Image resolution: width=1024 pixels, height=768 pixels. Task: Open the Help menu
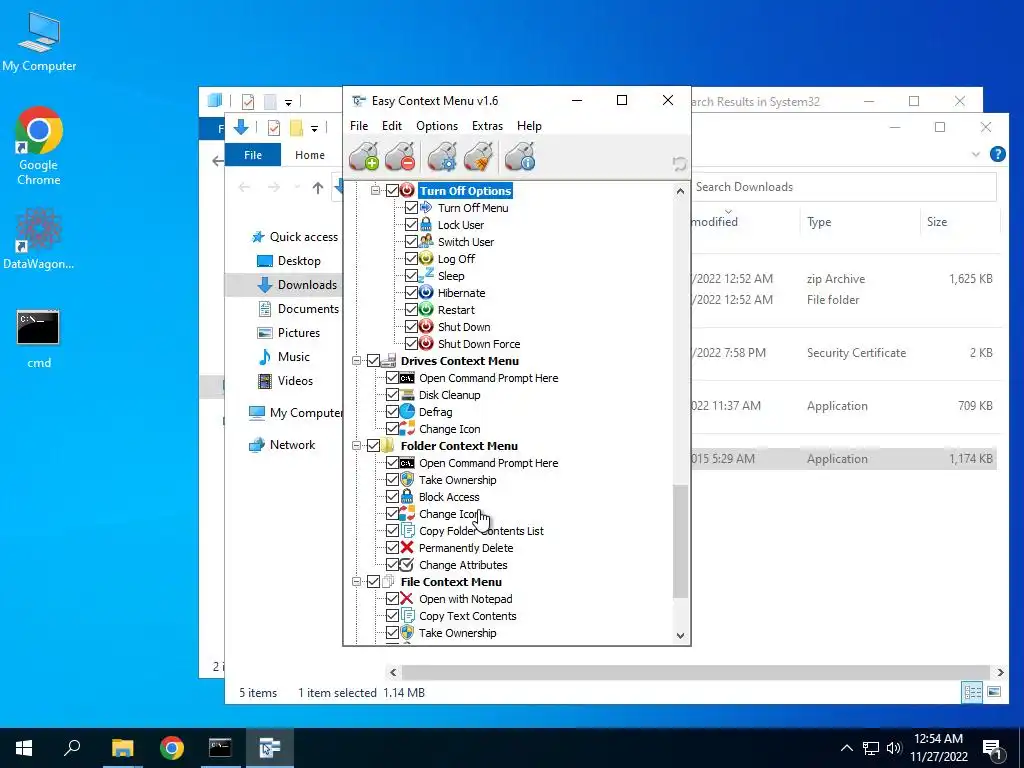click(529, 126)
